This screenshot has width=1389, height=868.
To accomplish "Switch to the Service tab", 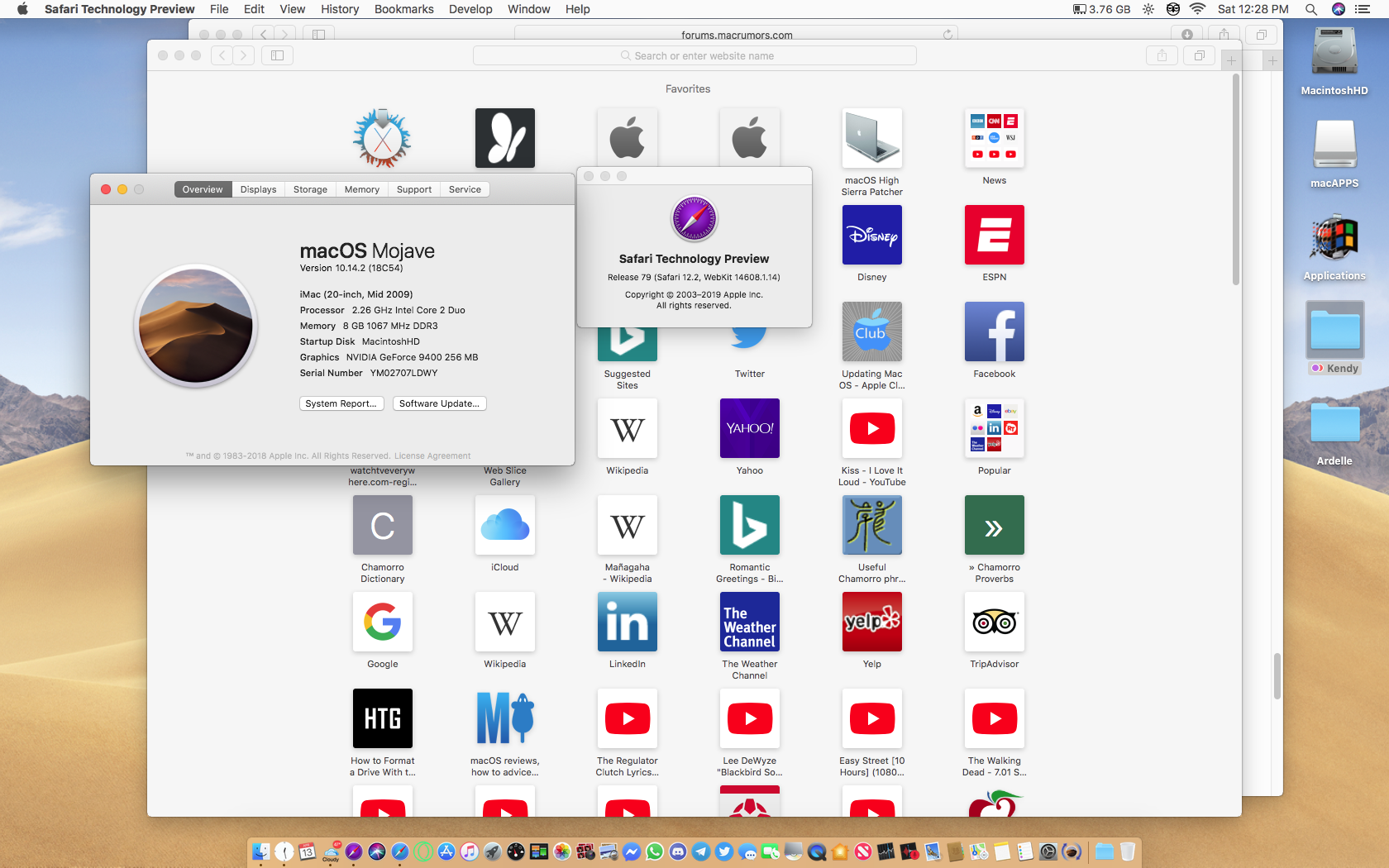I will tap(465, 189).
